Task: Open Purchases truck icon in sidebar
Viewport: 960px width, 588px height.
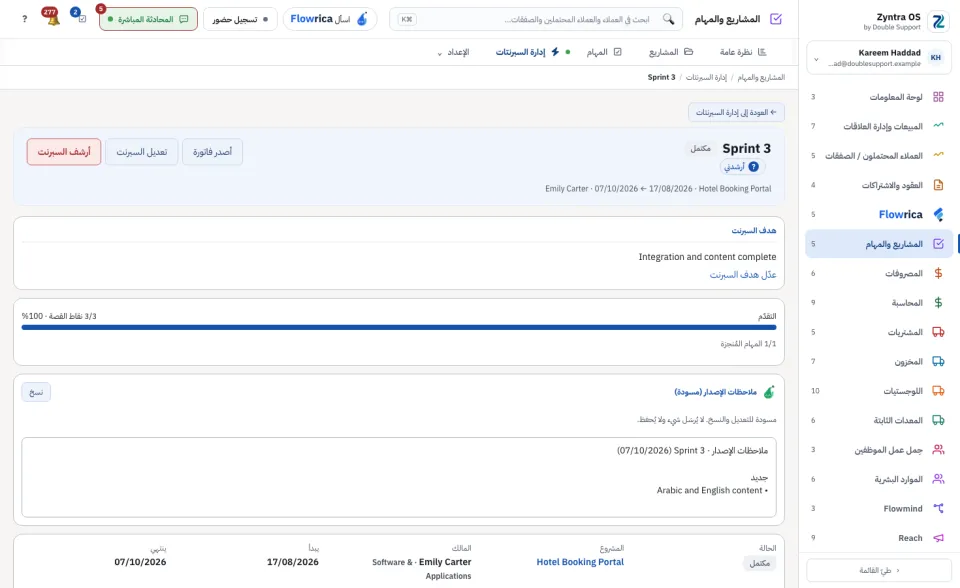Action: click(x=938, y=332)
